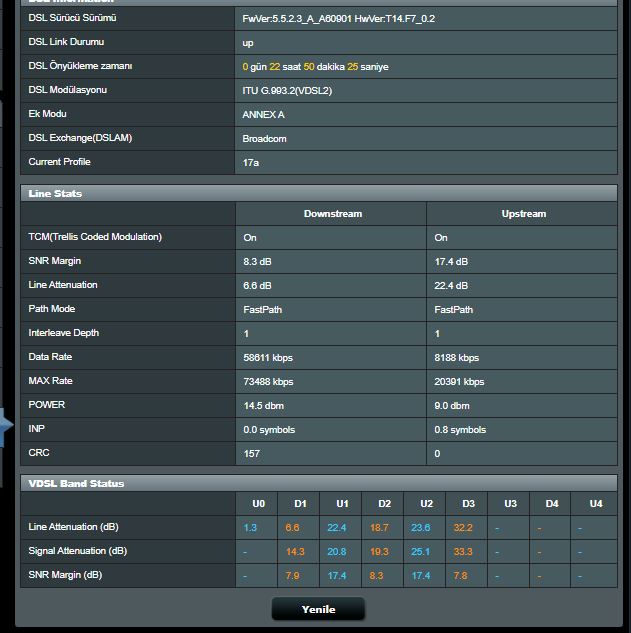Click the U2 band column header
Screen dimensions: 631x633
426,504
